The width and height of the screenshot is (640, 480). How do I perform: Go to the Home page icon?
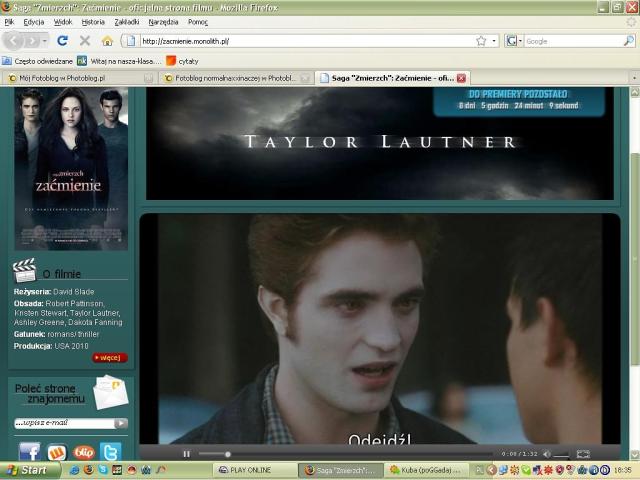coord(107,40)
